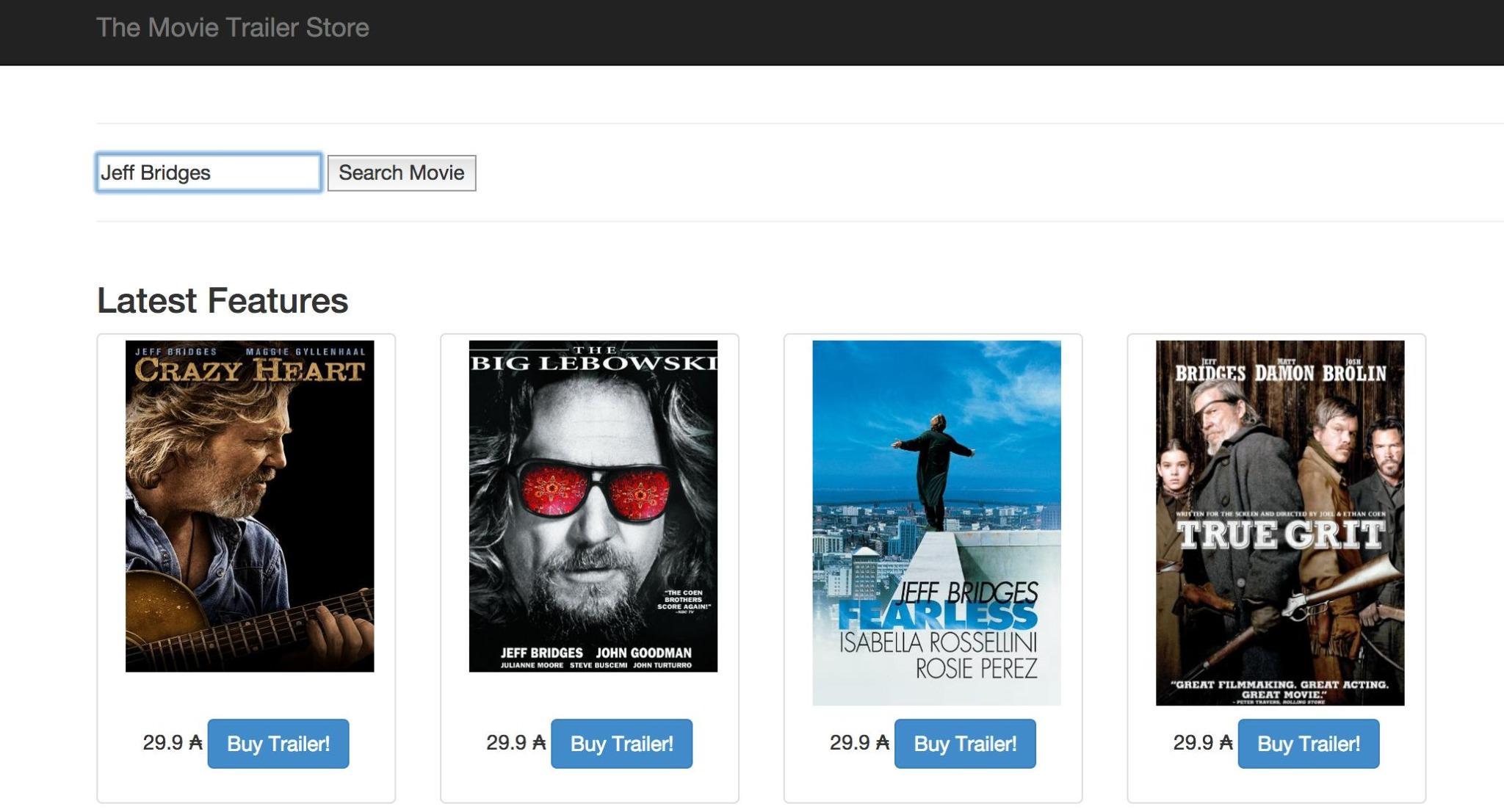Image resolution: width=1504 pixels, height=812 pixels.
Task: Buy Trailer for True Grit
Action: 1308,744
